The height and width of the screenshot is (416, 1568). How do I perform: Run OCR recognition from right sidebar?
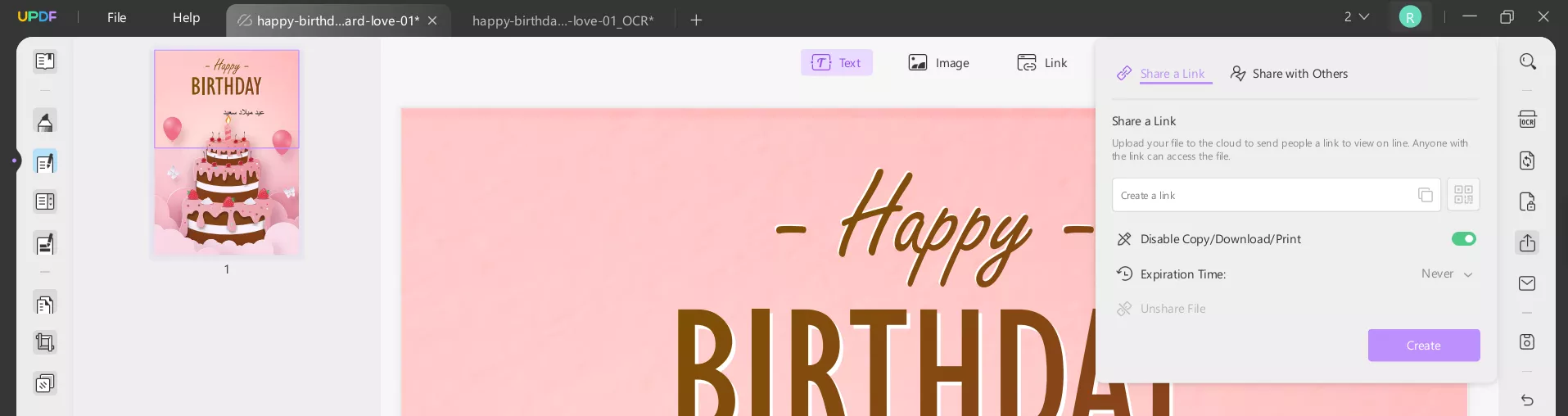tap(1527, 120)
